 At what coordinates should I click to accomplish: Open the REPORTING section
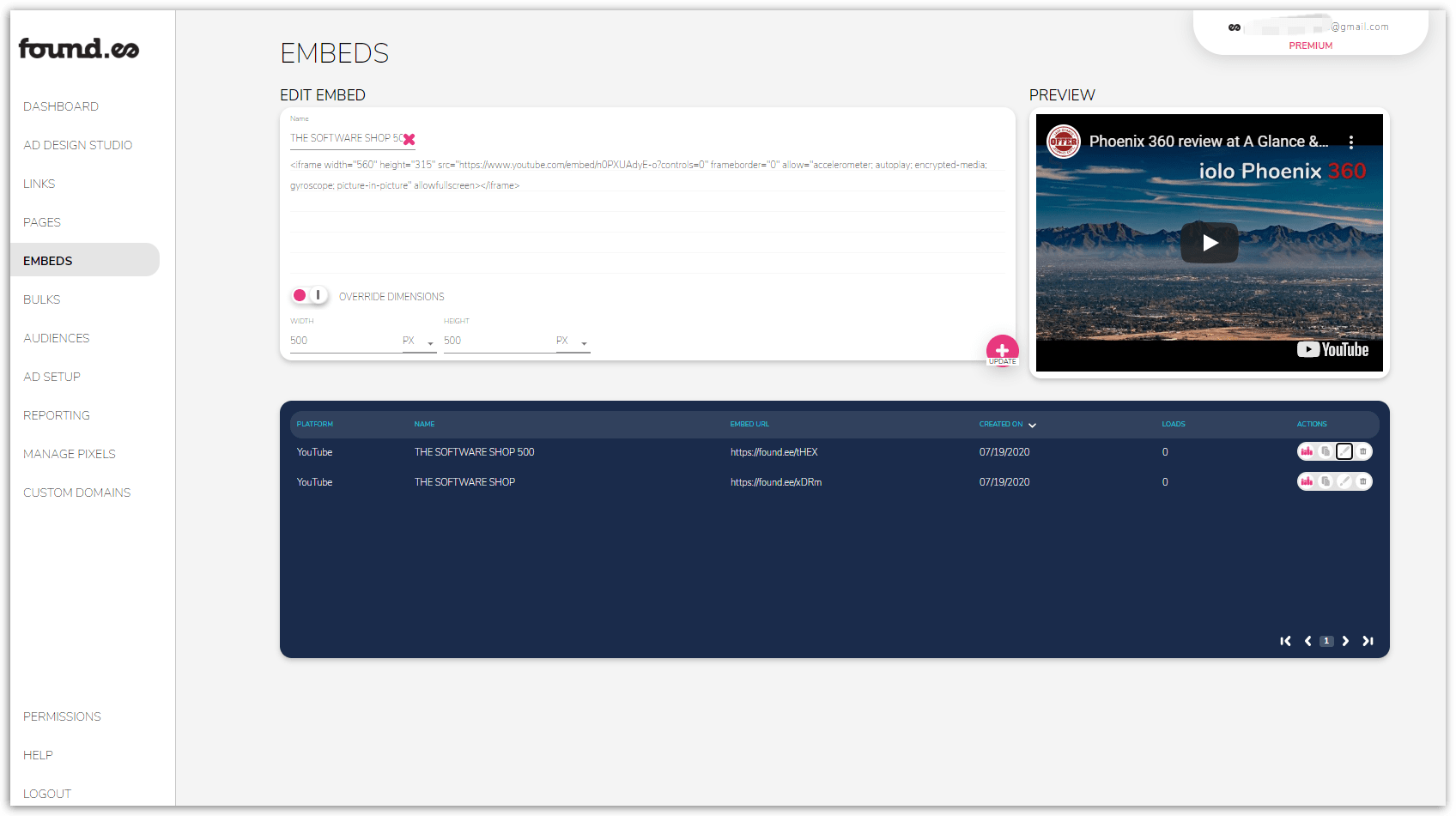coord(57,415)
